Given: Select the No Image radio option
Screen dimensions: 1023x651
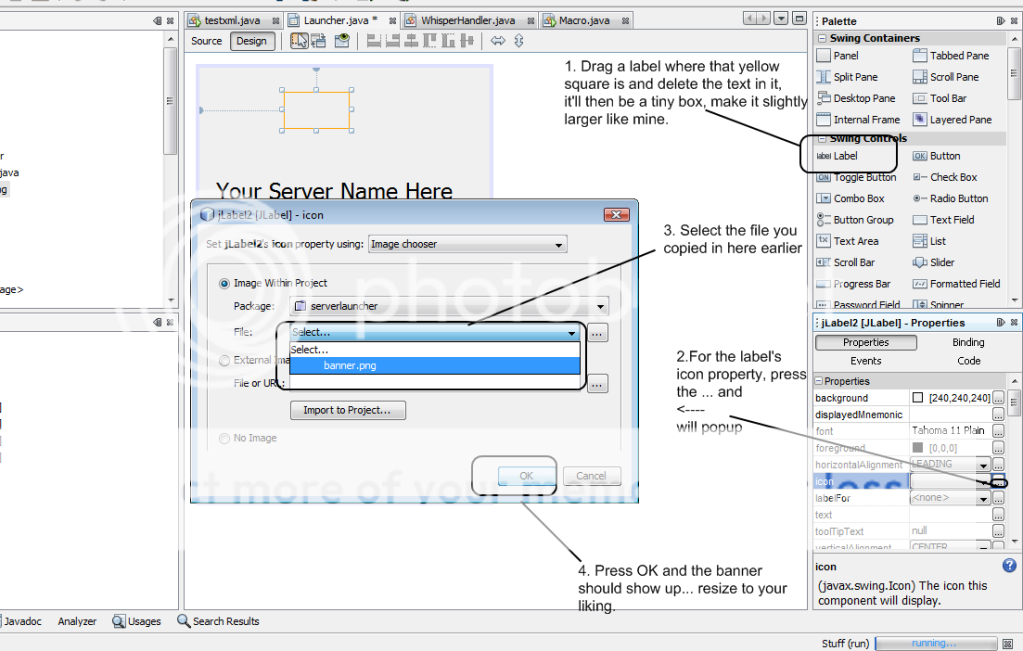Looking at the screenshot, I should click(225, 438).
